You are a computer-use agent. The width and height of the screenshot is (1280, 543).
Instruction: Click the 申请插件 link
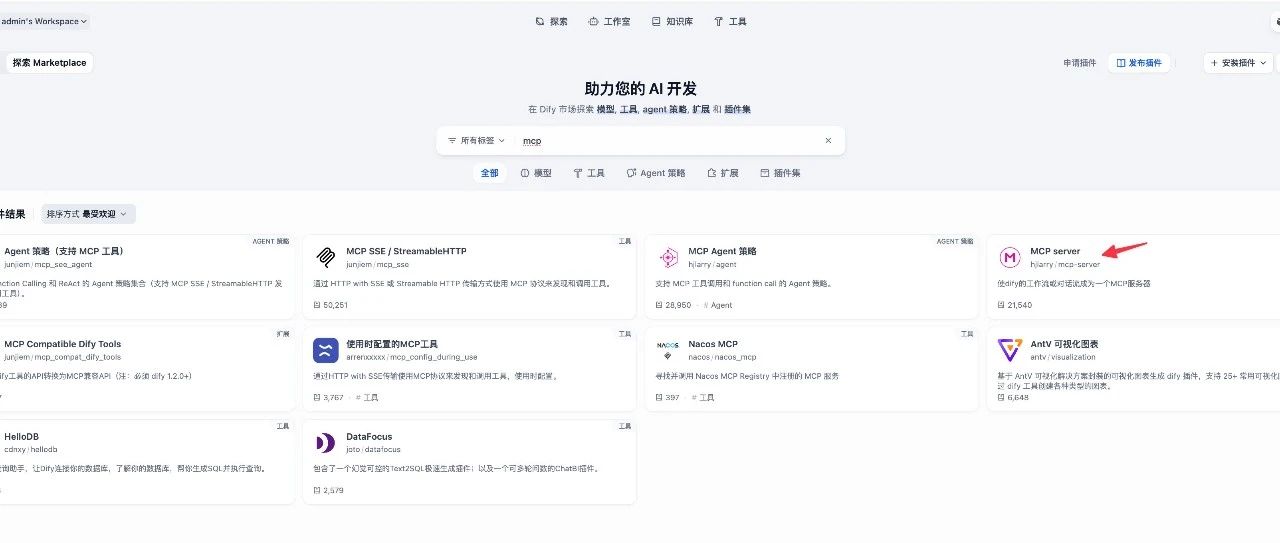1079,63
